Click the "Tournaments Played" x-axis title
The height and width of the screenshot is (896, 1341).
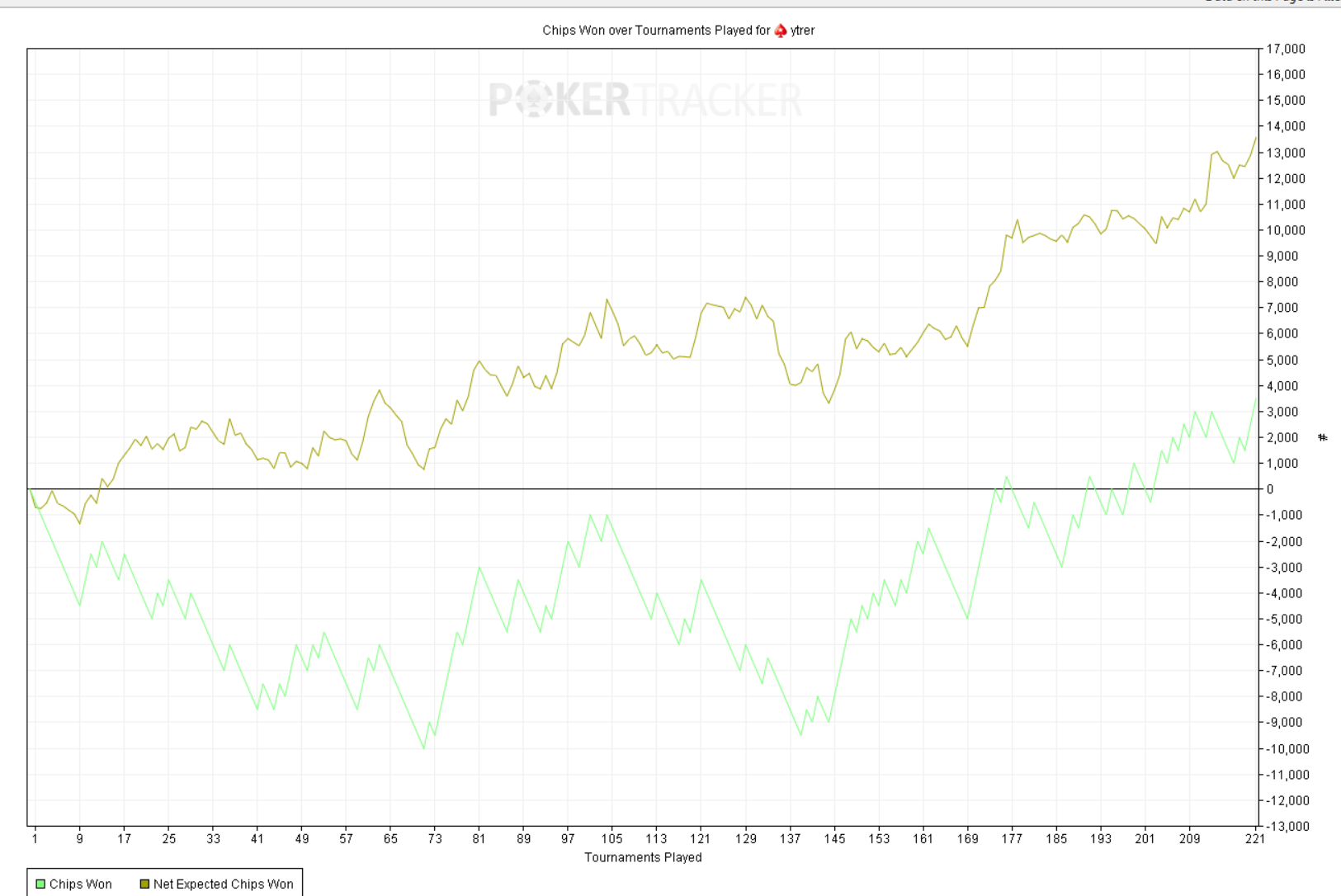643,857
